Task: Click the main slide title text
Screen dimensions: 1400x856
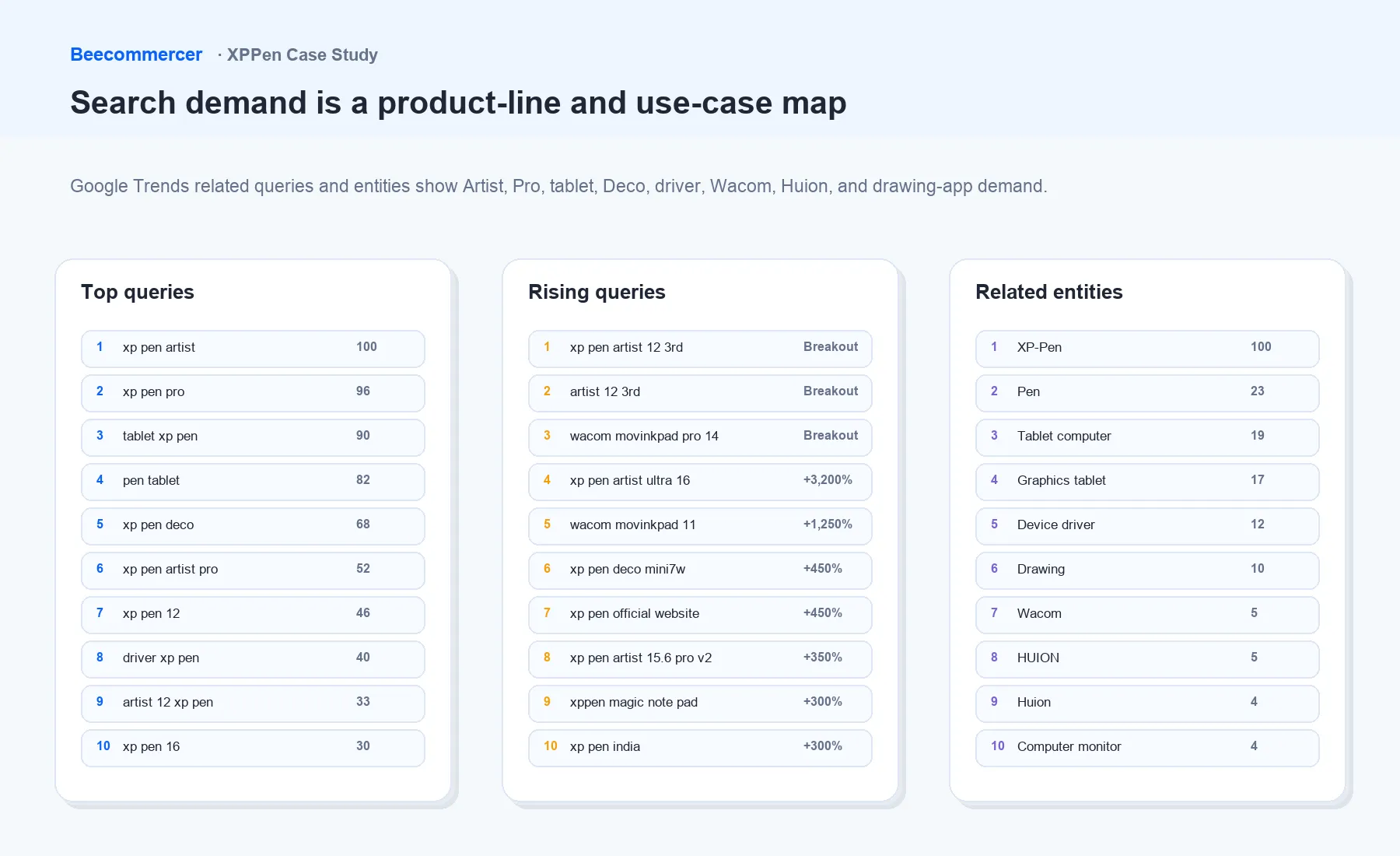Action: tap(458, 103)
